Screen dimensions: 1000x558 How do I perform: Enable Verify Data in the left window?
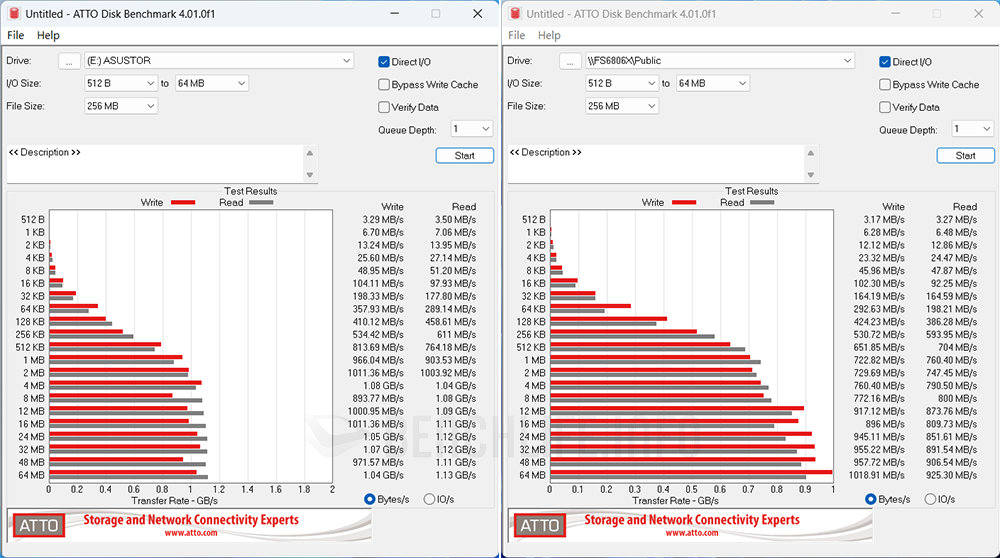click(x=384, y=107)
